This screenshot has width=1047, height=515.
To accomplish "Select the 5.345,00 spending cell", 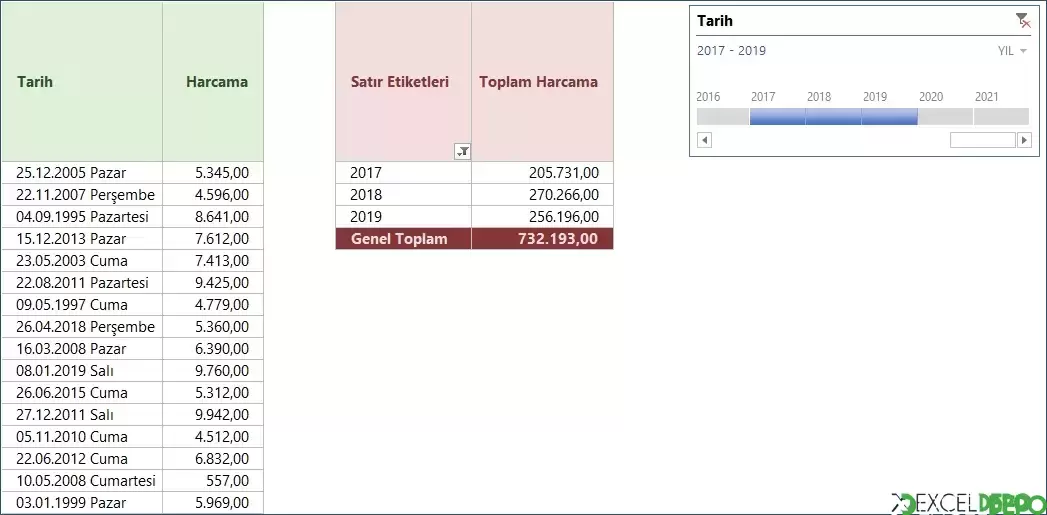I will coord(213,173).
